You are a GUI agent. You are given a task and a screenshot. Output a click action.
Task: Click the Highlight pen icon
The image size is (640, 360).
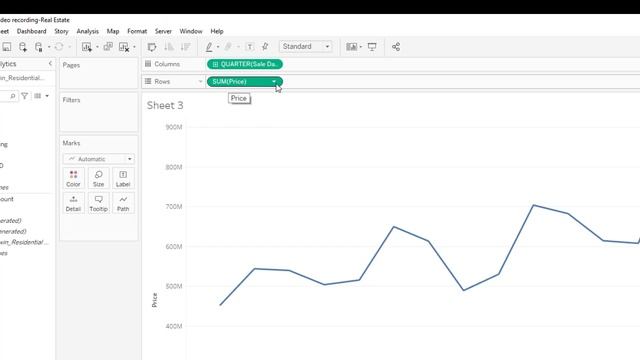click(x=209, y=47)
